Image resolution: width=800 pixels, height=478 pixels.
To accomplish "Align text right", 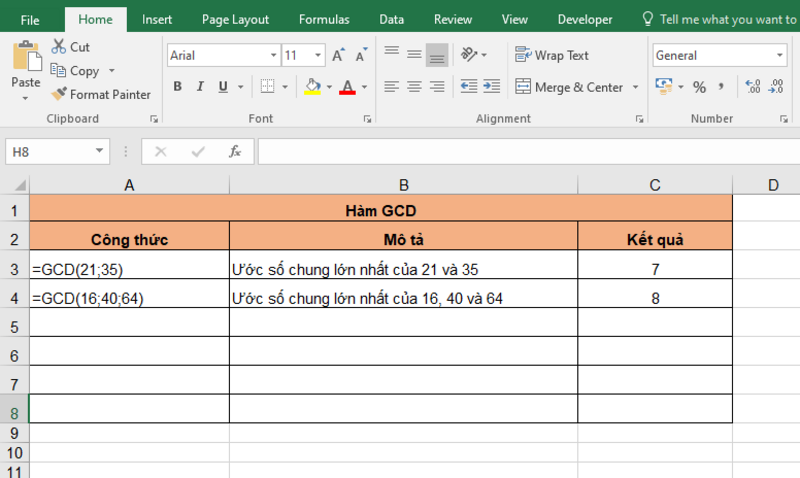I will pos(437,86).
